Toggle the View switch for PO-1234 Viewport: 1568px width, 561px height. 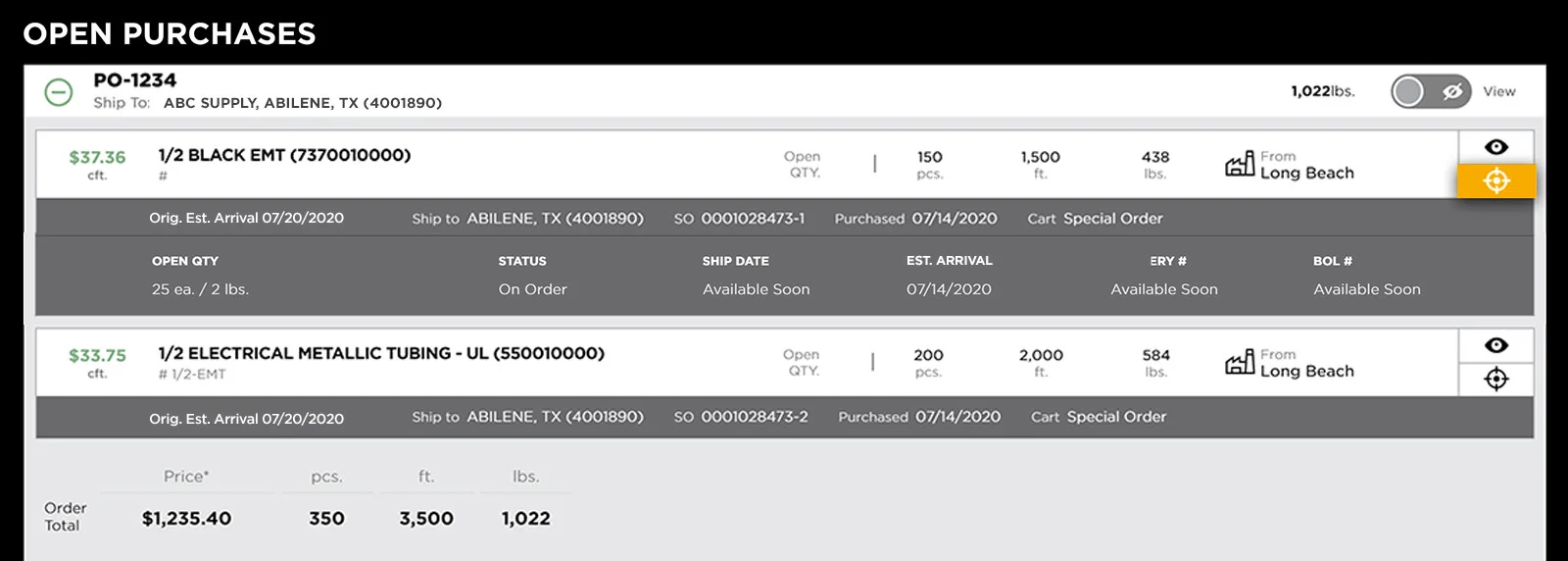click(1431, 92)
